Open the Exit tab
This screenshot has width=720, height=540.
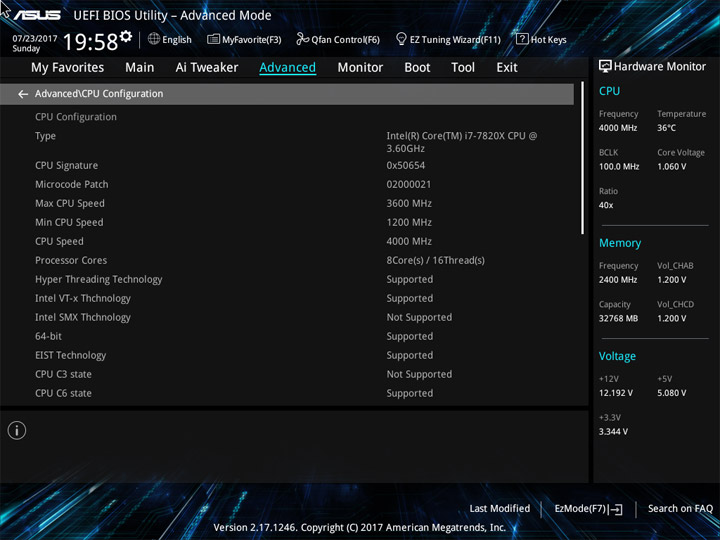point(507,68)
